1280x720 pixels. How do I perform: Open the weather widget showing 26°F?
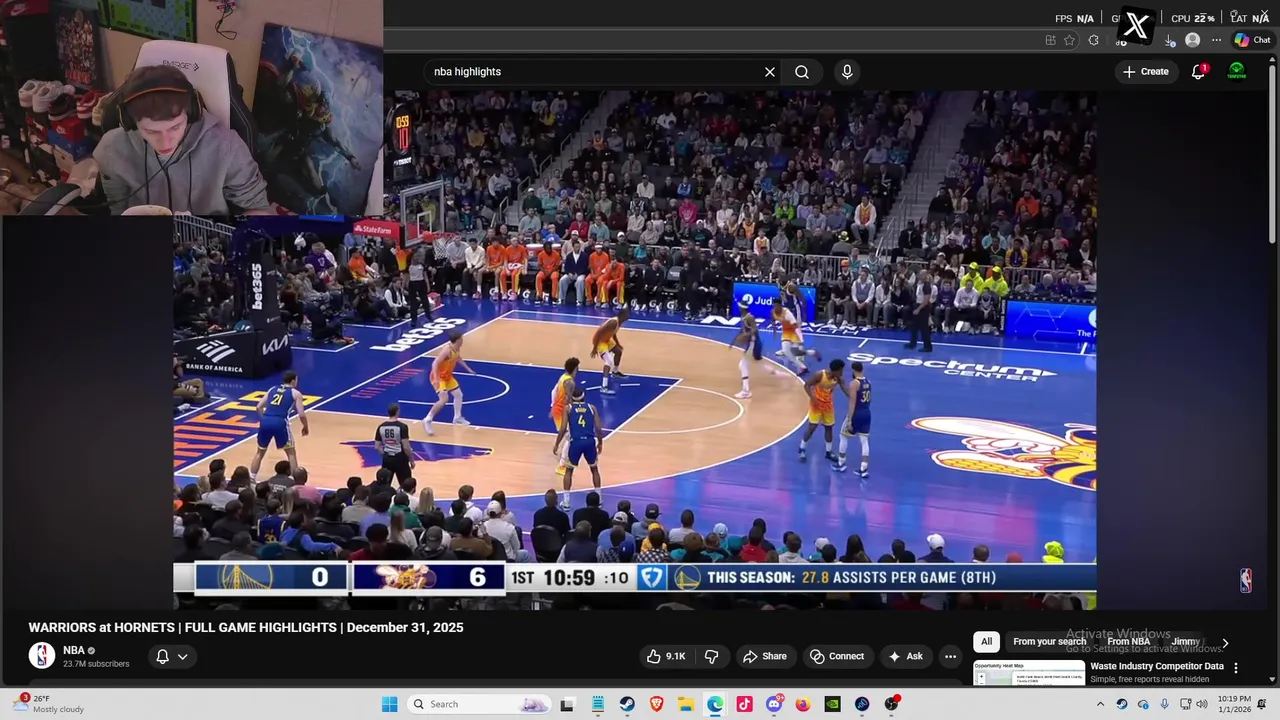tap(50, 704)
